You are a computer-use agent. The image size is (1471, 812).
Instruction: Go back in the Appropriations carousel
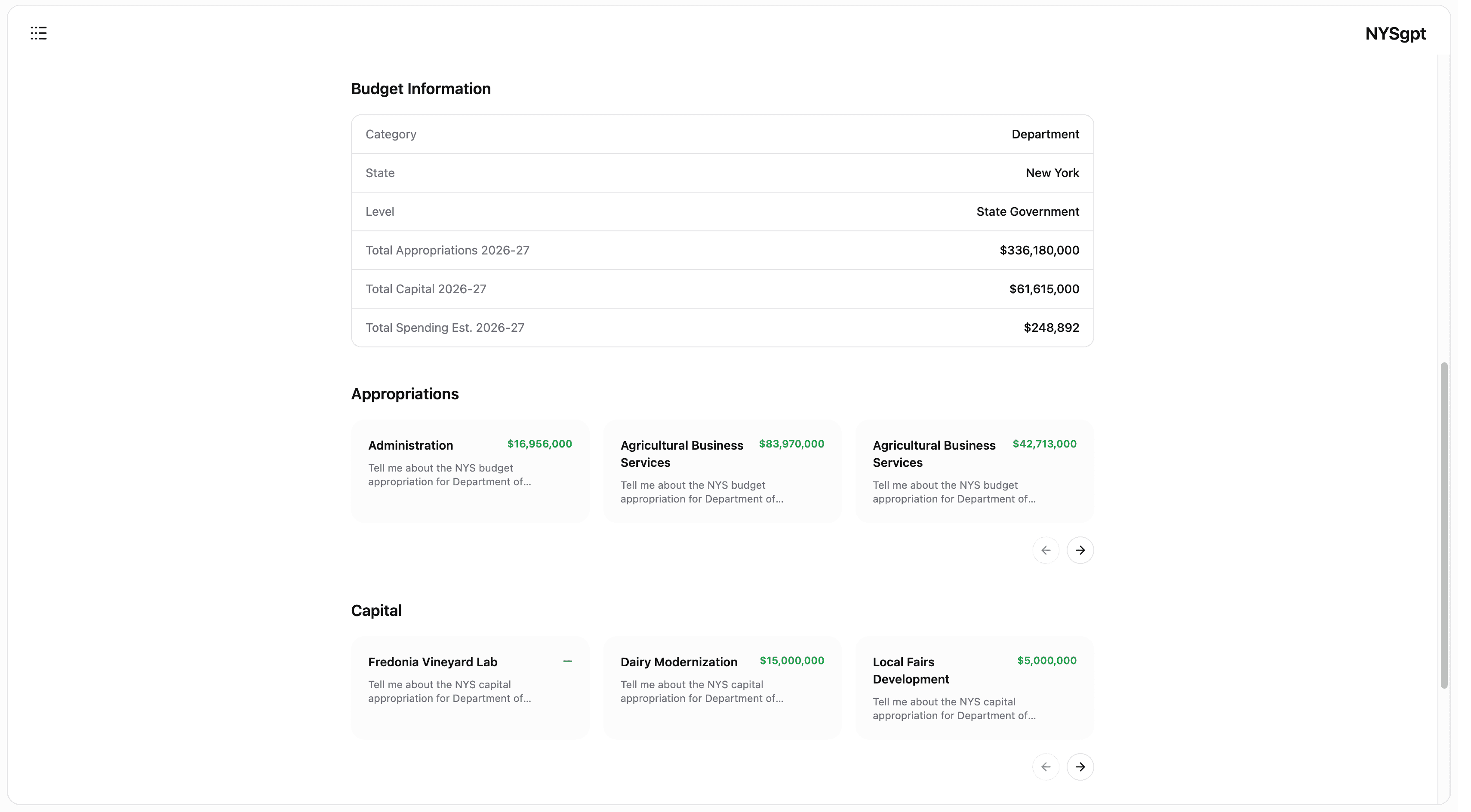(1045, 549)
